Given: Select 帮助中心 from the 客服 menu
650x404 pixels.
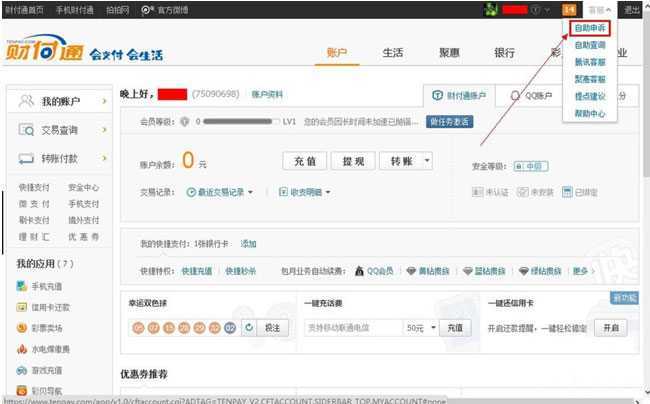Looking at the screenshot, I should click(590, 114).
